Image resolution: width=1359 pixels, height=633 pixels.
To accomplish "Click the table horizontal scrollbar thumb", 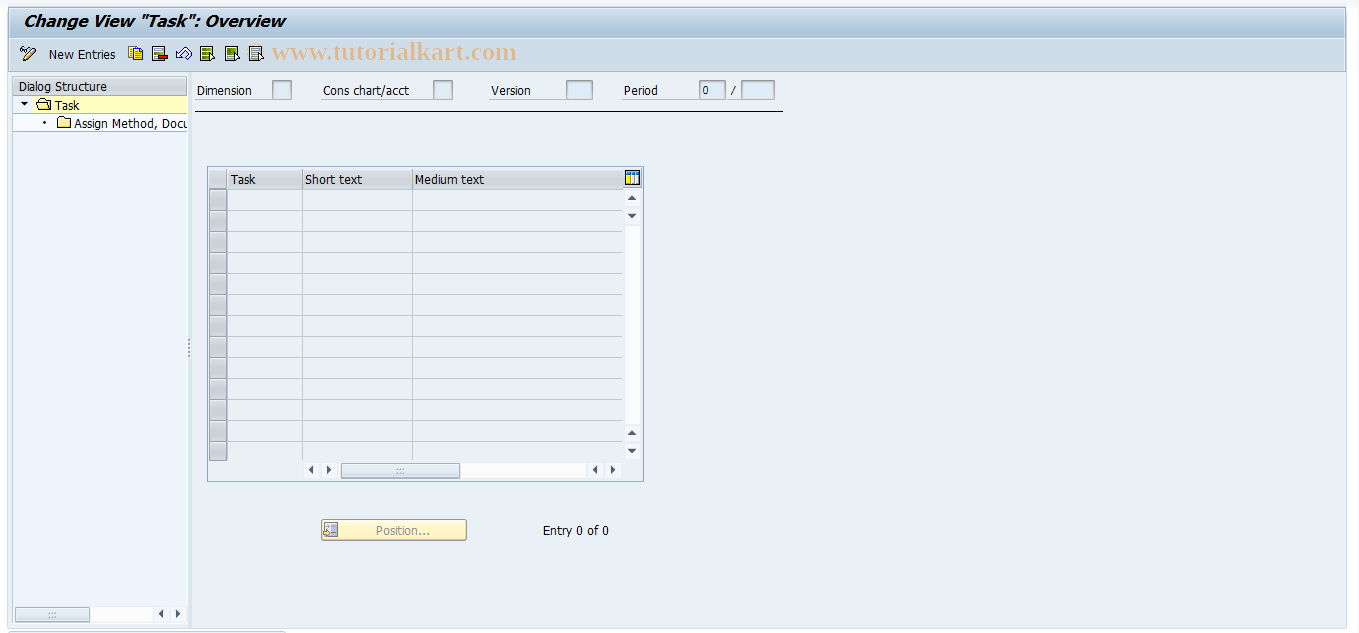I will pos(400,470).
